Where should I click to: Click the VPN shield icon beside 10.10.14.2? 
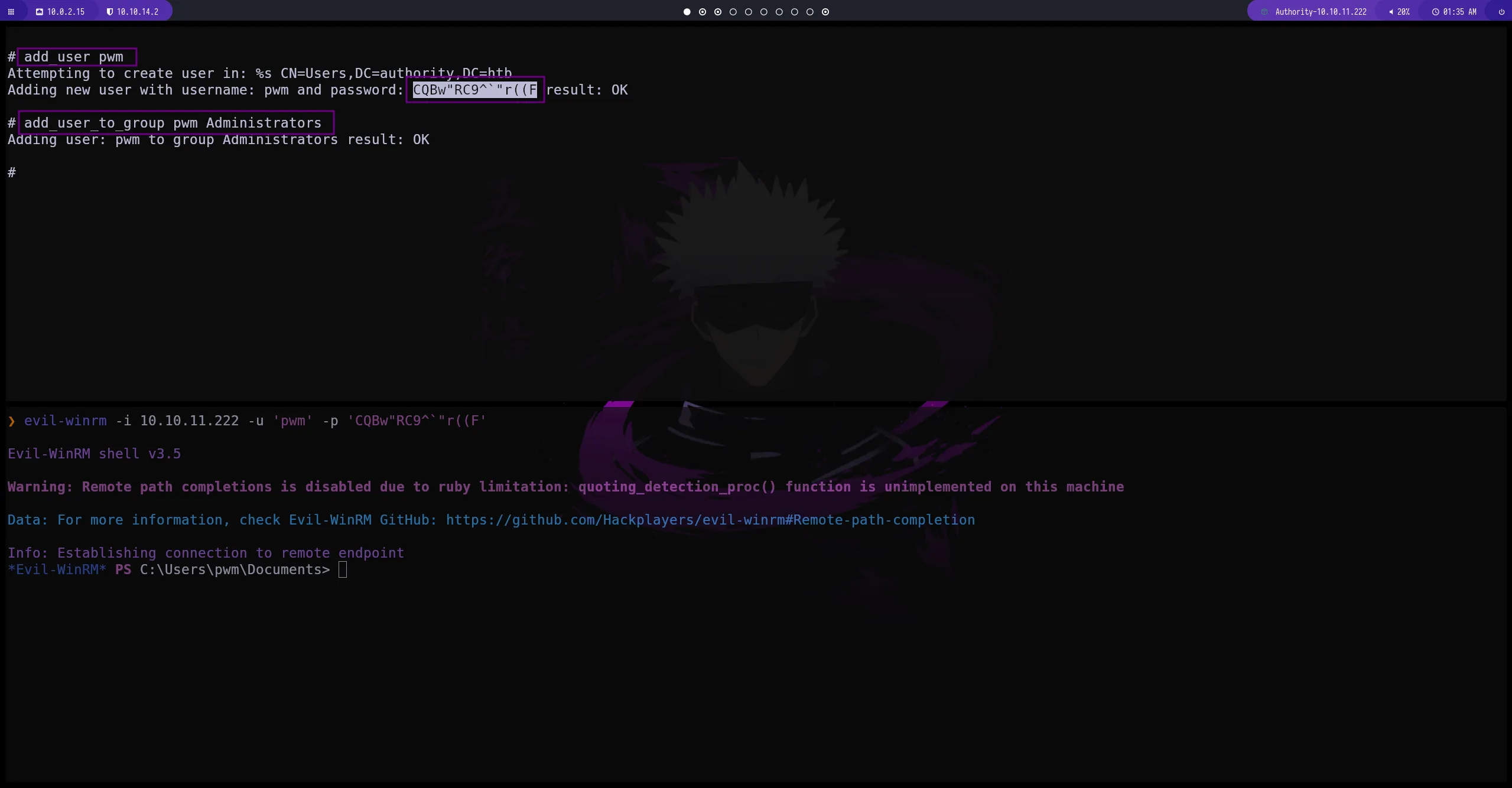click(110, 11)
